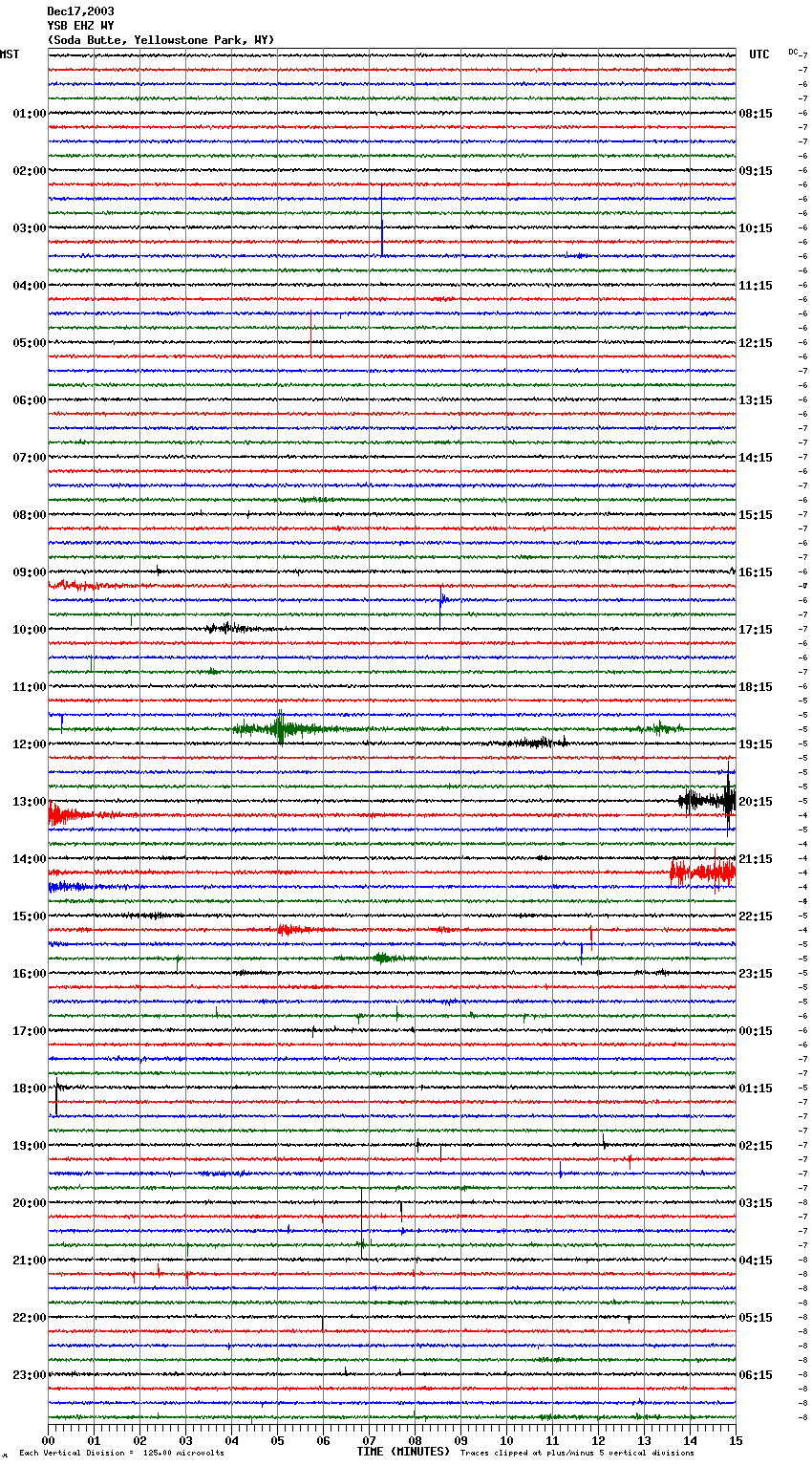Click the "18:15" UTC time label
This screenshot has height=1466, width=812.
pyautogui.click(x=756, y=687)
